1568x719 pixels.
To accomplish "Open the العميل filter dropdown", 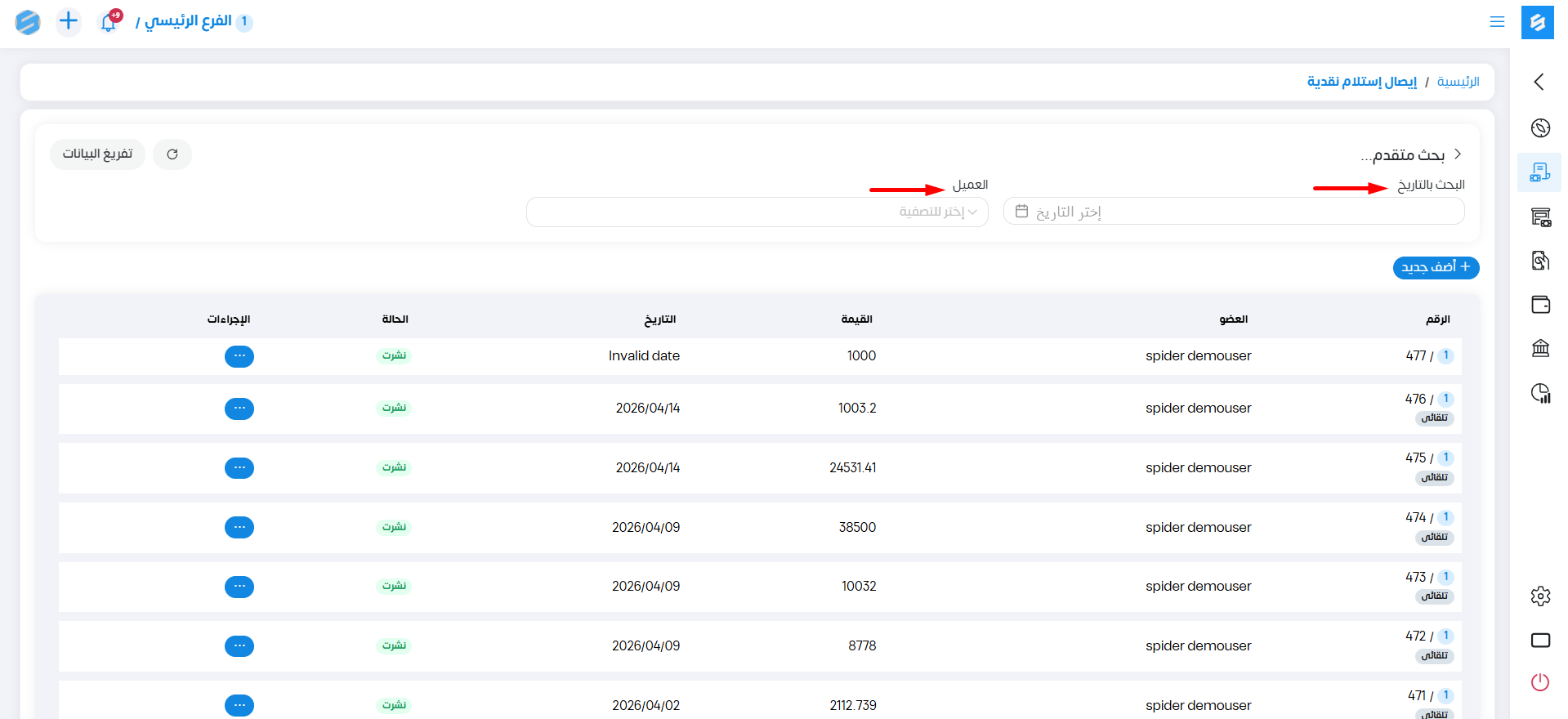I will pyautogui.click(x=757, y=212).
